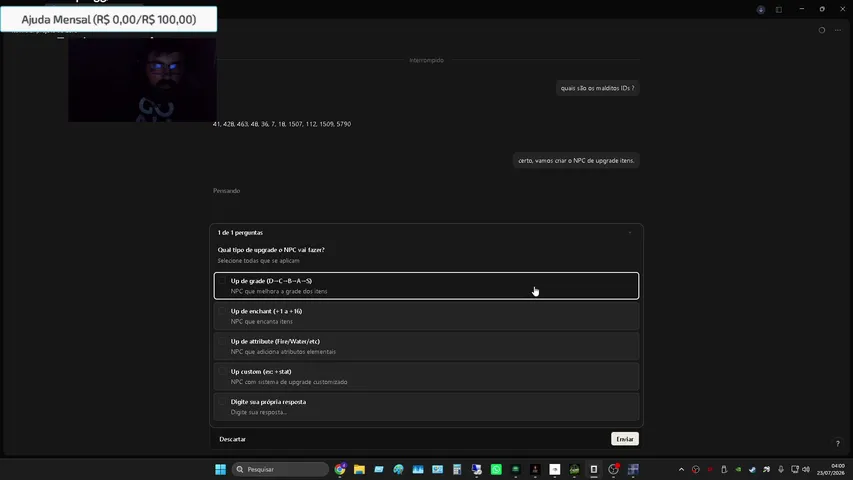
Task: Select the "quais são os malditos IDs ?" message
Action: tap(597, 88)
